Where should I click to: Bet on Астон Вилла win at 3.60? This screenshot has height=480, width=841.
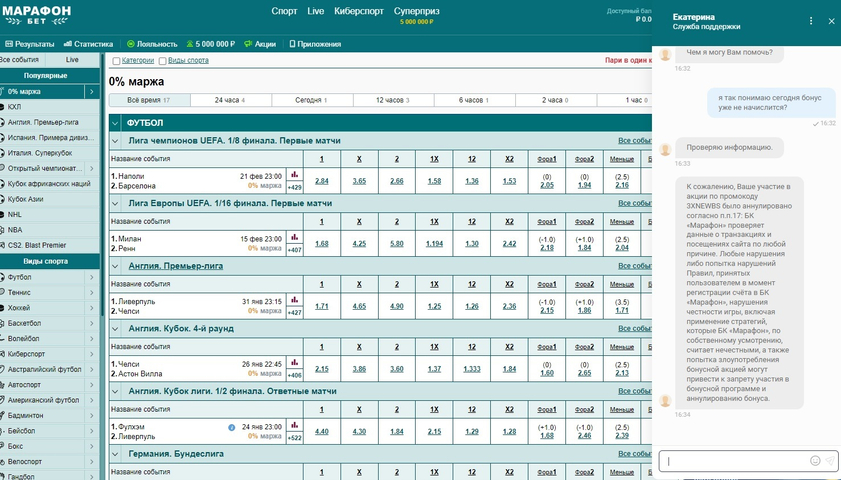397,369
